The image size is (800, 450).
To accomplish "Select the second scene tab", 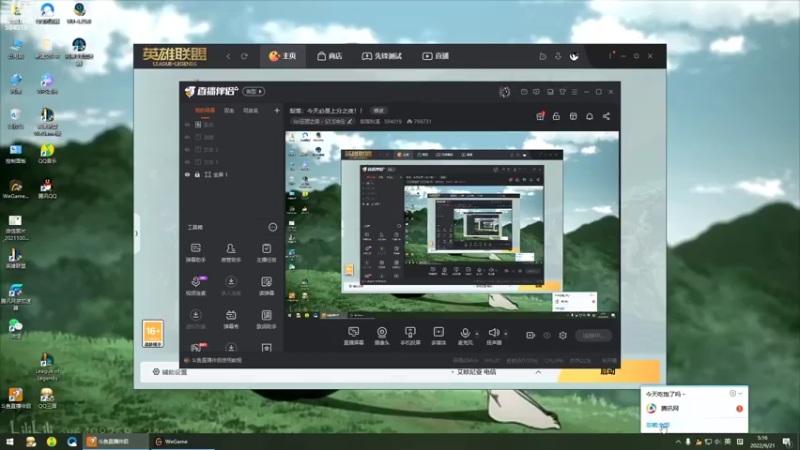I will point(229,111).
